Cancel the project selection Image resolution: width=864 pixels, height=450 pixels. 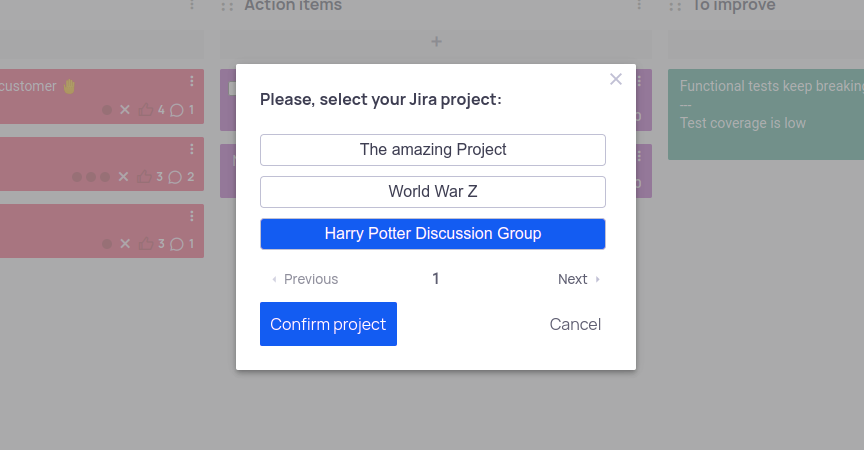pyautogui.click(x=575, y=324)
